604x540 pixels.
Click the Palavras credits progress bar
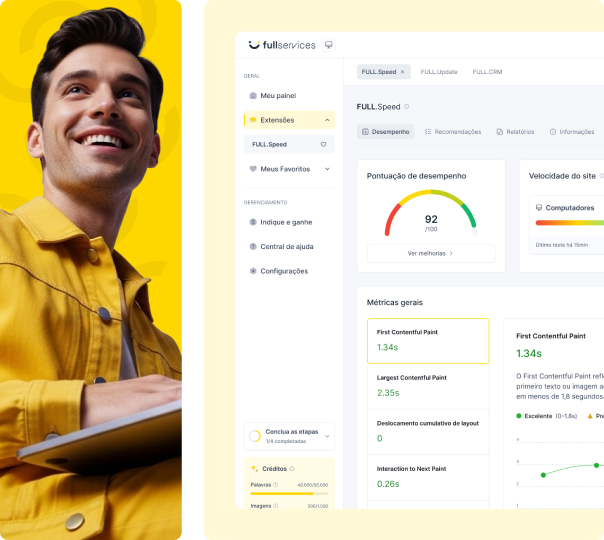pos(289,493)
